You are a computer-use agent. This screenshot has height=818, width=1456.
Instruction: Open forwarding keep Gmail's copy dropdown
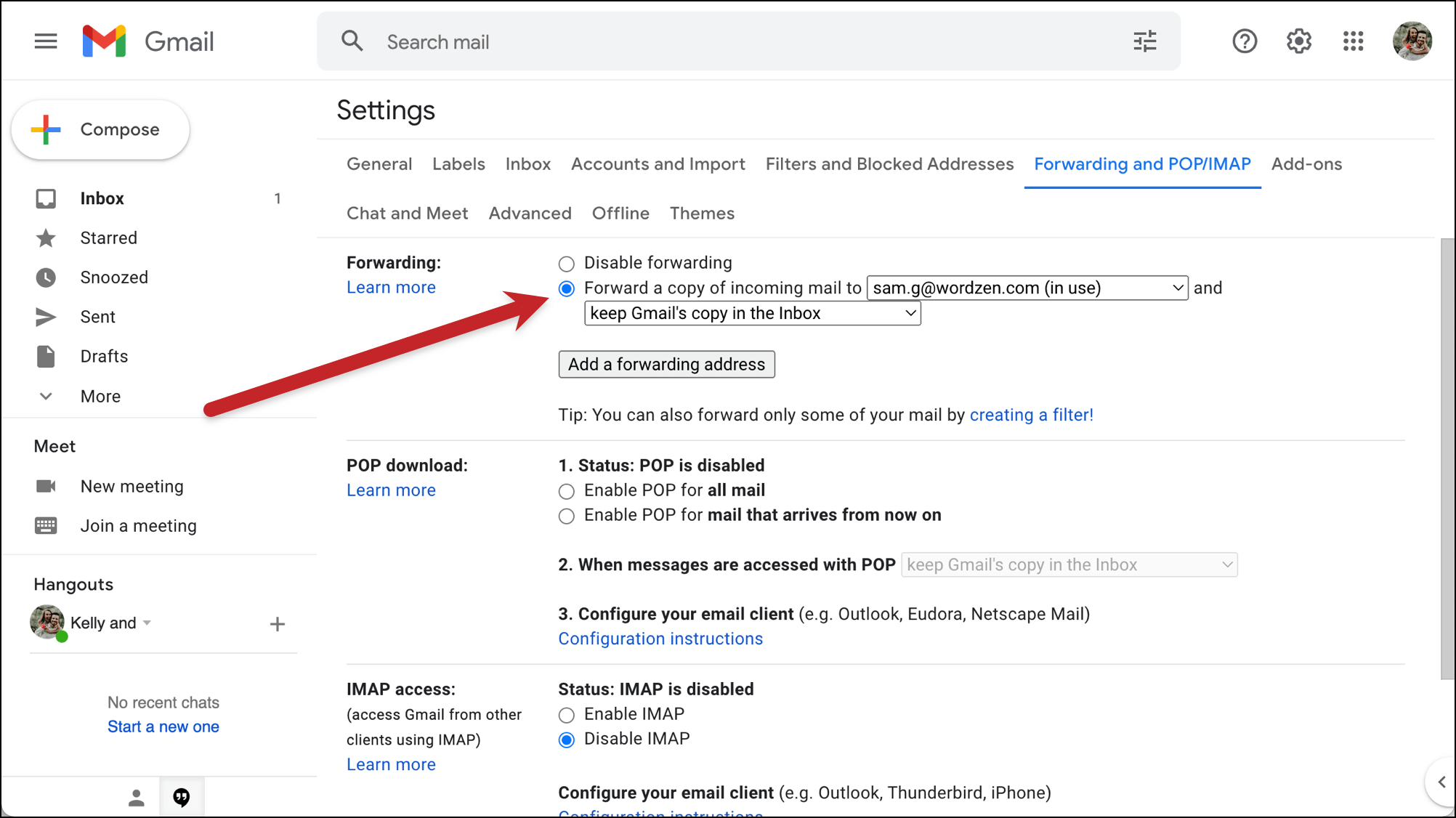[x=753, y=314]
